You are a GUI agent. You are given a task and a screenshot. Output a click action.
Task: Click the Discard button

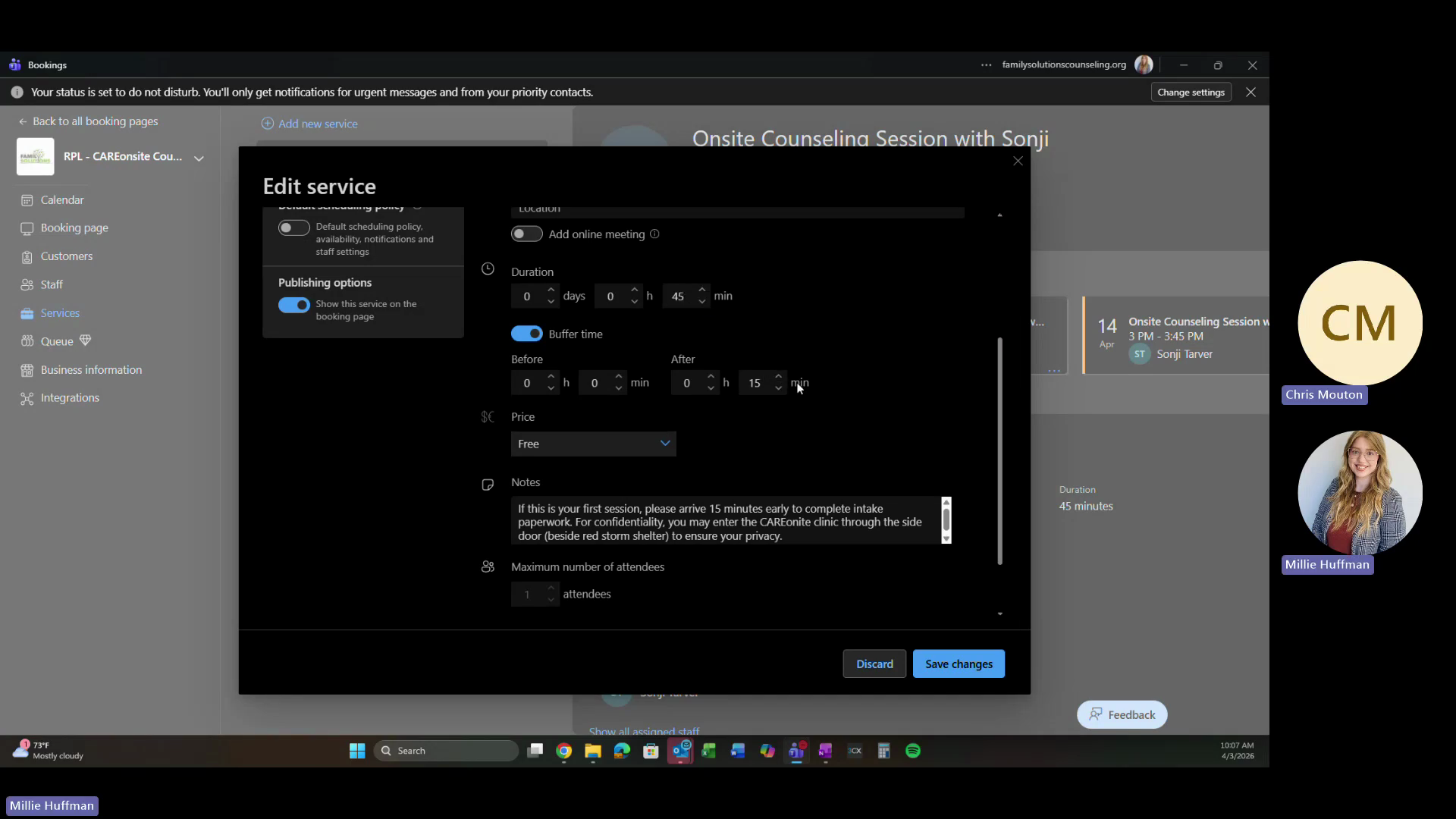coord(874,664)
